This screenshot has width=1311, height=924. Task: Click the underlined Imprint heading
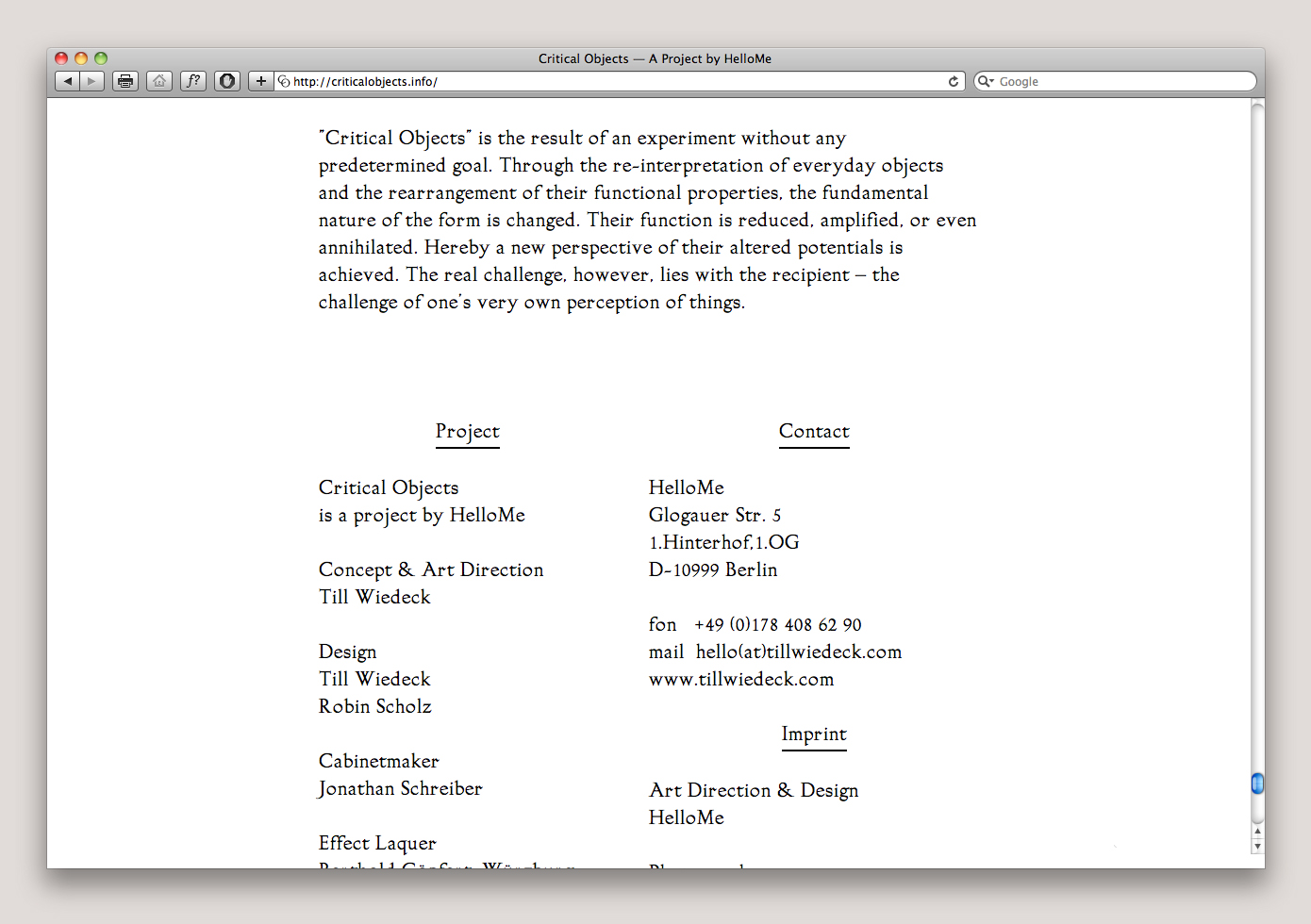point(814,734)
